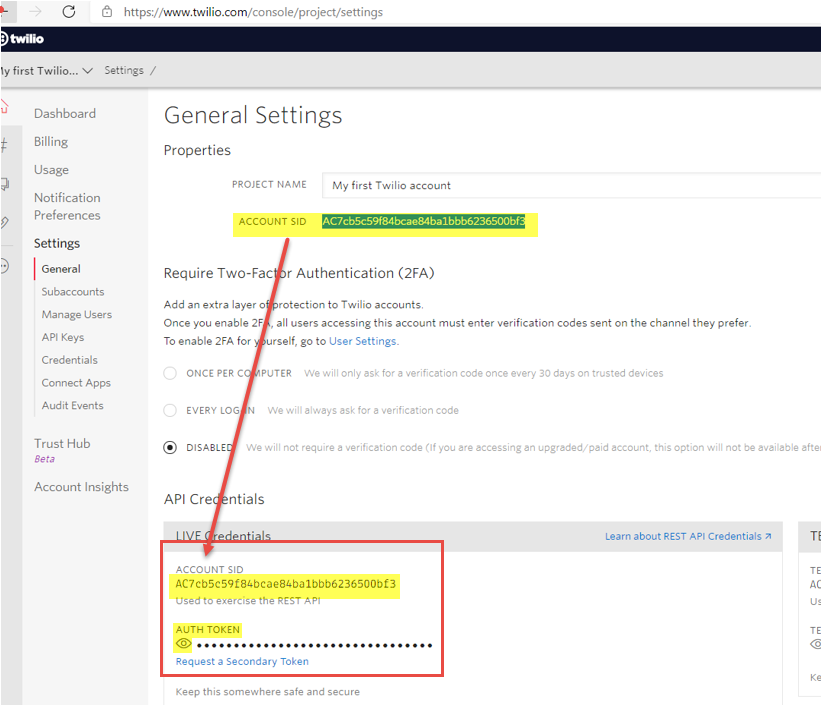This screenshot has height=705, width=822.
Task: Click the lock icon in the address bar
Action: point(107,12)
